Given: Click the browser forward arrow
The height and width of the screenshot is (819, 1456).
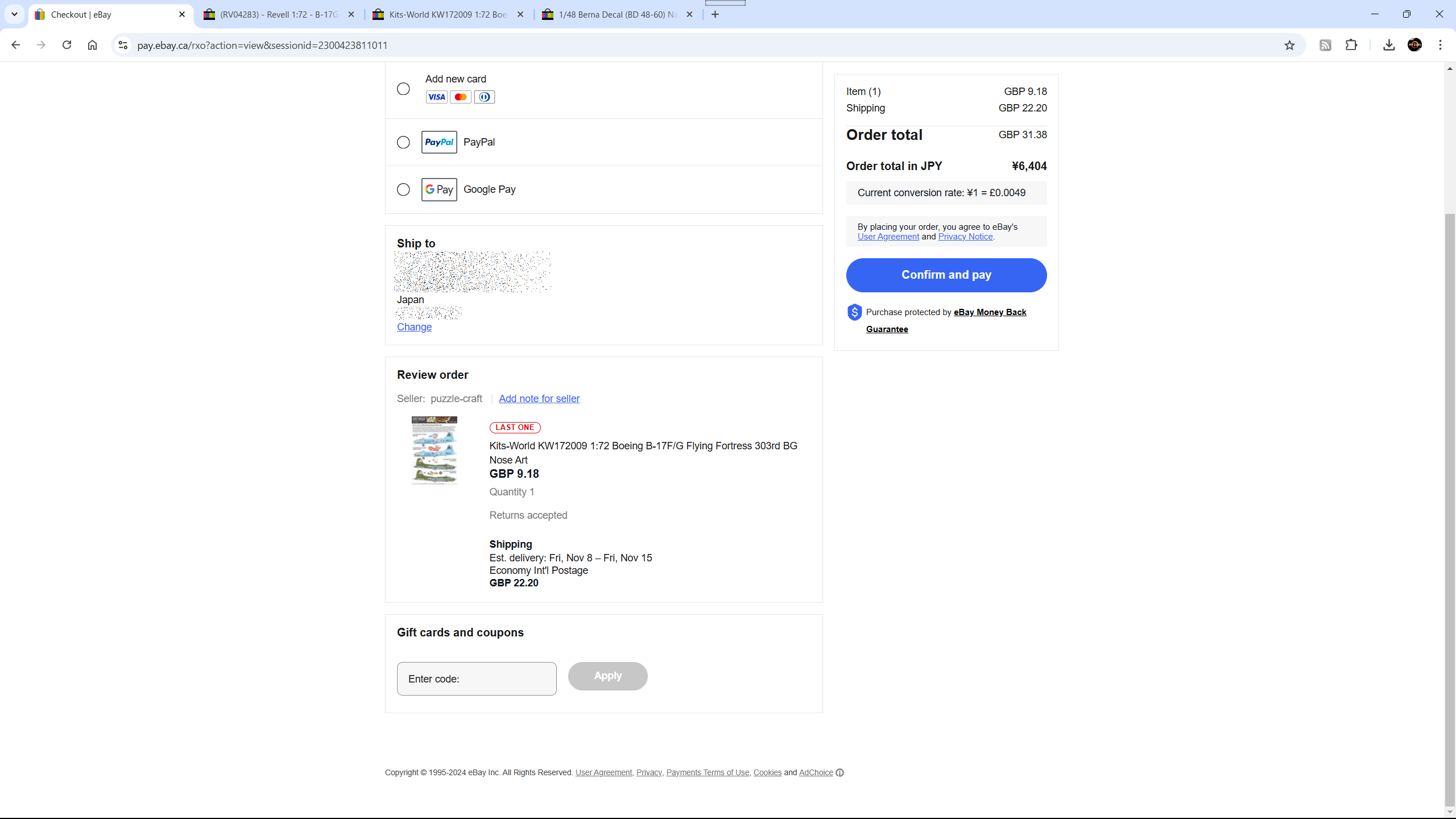Looking at the screenshot, I should click(x=41, y=45).
